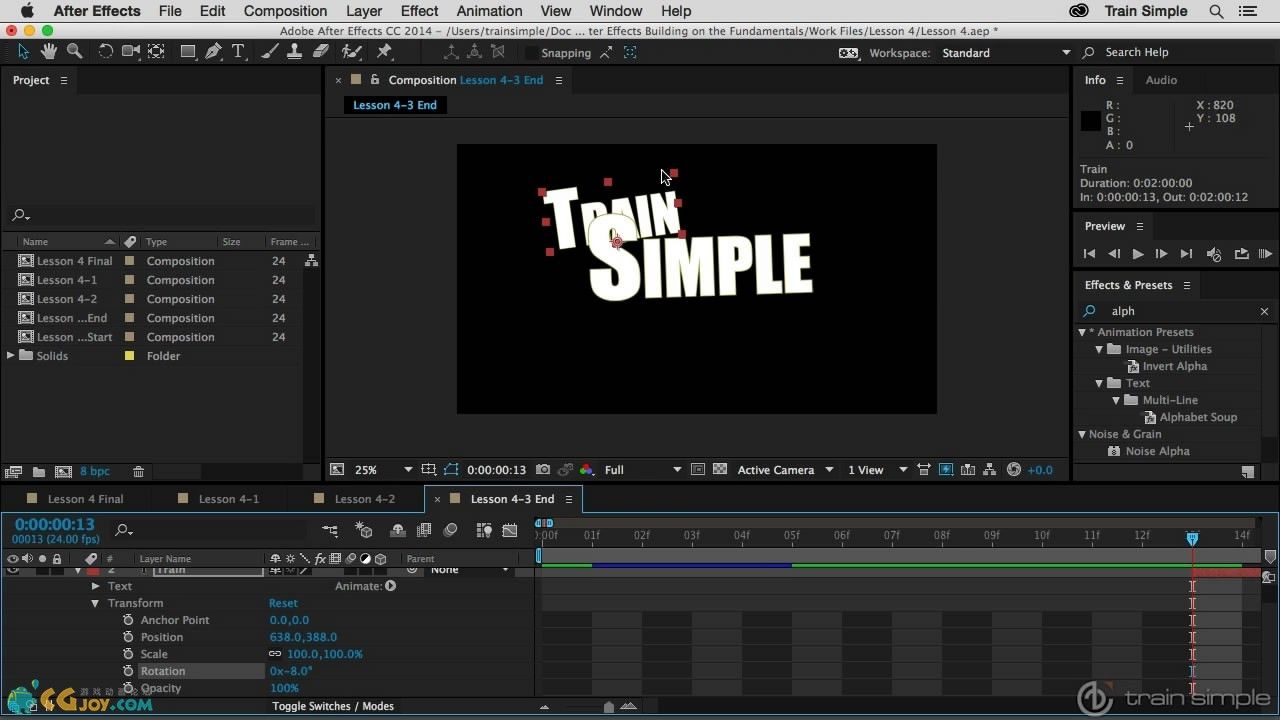1280x720 pixels.
Task: Select the Rotation tool
Action: pos(105,52)
